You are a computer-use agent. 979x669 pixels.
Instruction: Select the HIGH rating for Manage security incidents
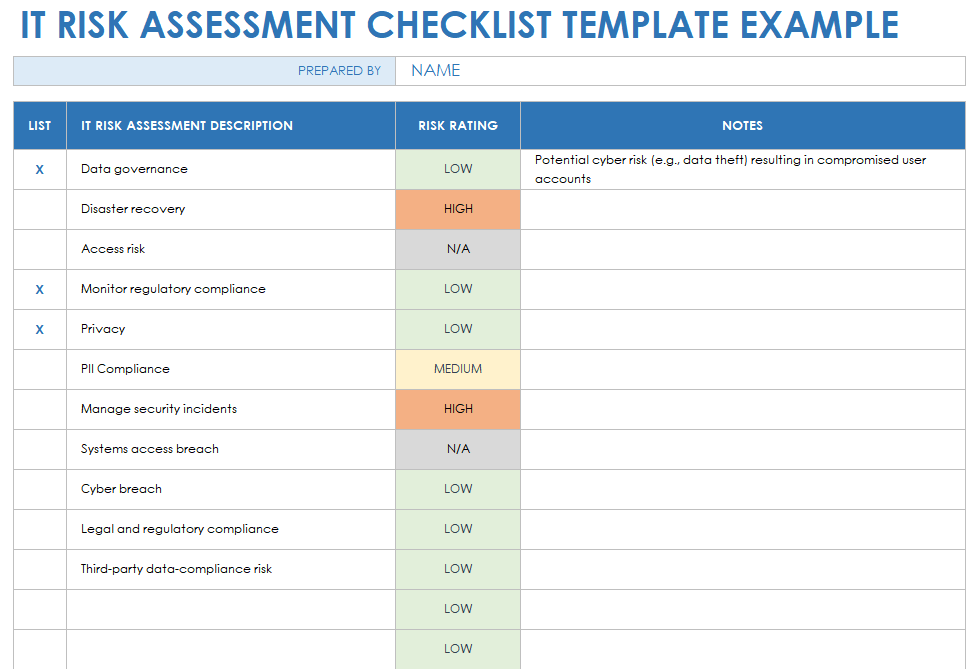click(x=458, y=410)
